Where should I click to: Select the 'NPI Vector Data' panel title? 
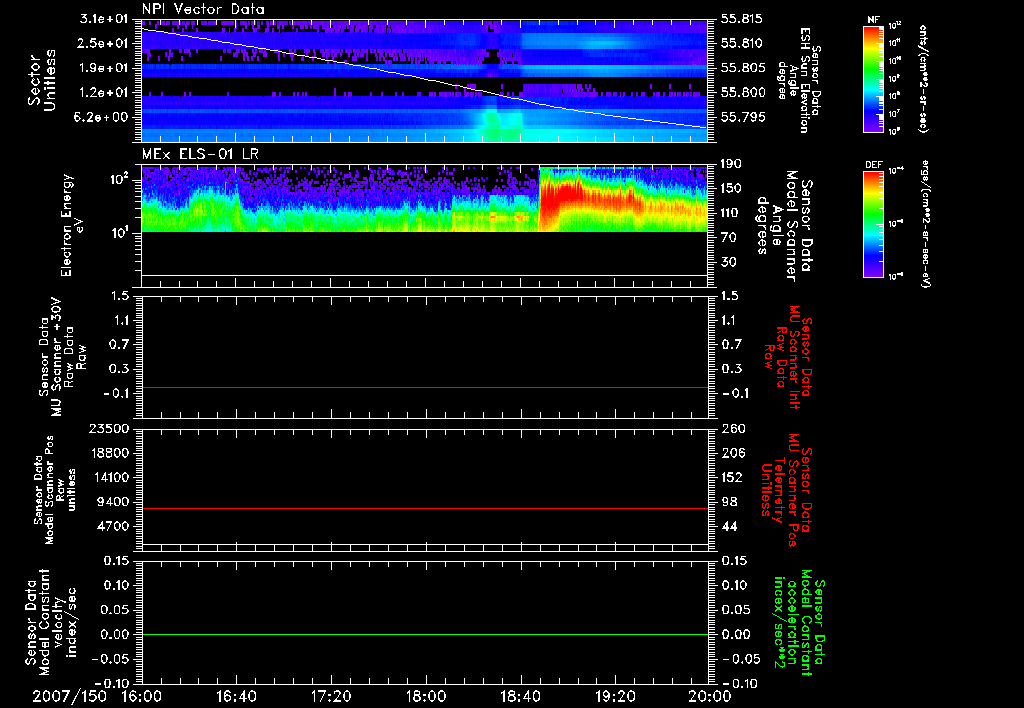[x=203, y=9]
